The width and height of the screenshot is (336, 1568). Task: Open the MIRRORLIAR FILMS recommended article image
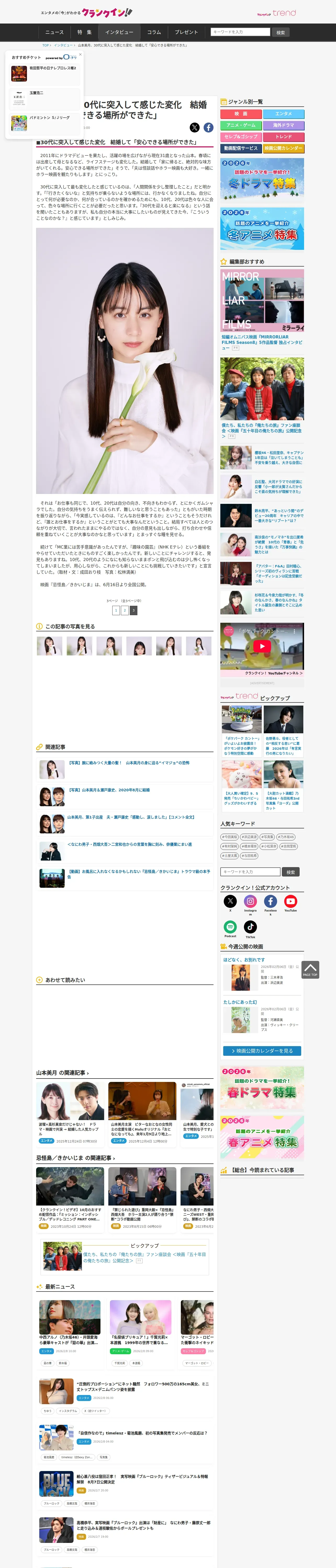(262, 301)
